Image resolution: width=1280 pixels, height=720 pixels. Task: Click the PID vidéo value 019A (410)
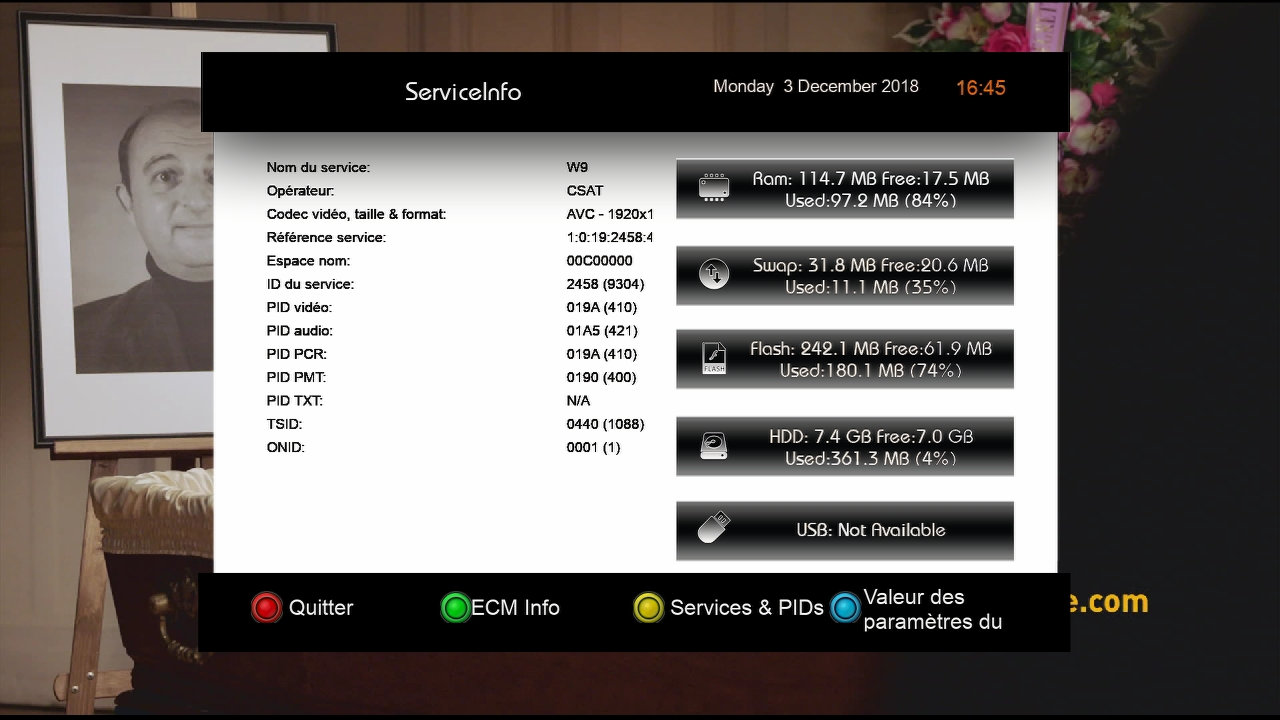[x=601, y=307]
